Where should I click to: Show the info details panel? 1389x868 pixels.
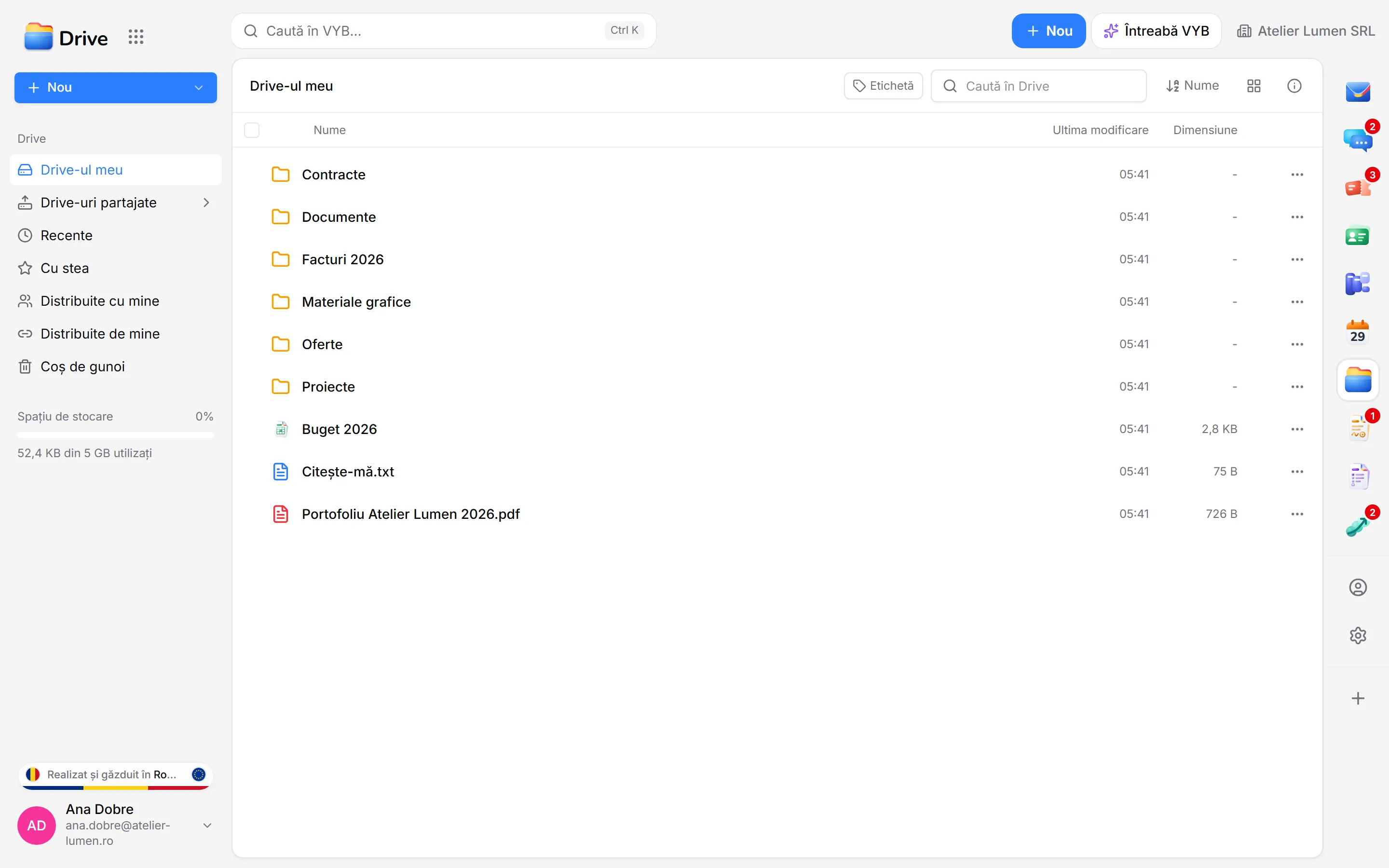[x=1294, y=86]
